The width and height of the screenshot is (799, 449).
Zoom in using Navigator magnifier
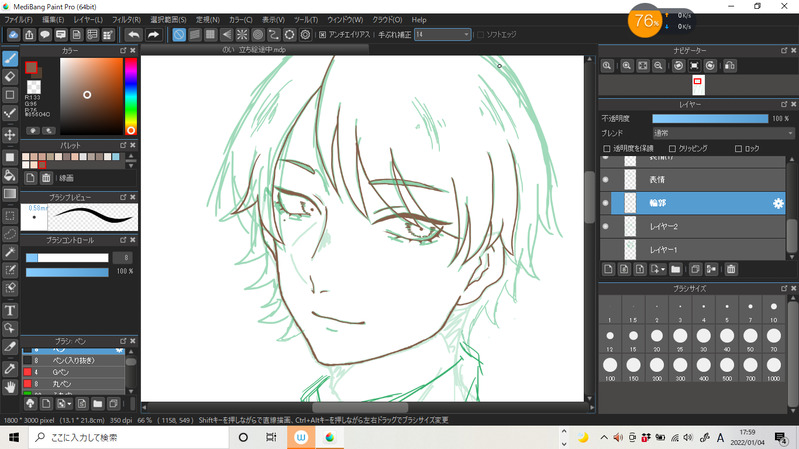pyautogui.click(x=627, y=66)
